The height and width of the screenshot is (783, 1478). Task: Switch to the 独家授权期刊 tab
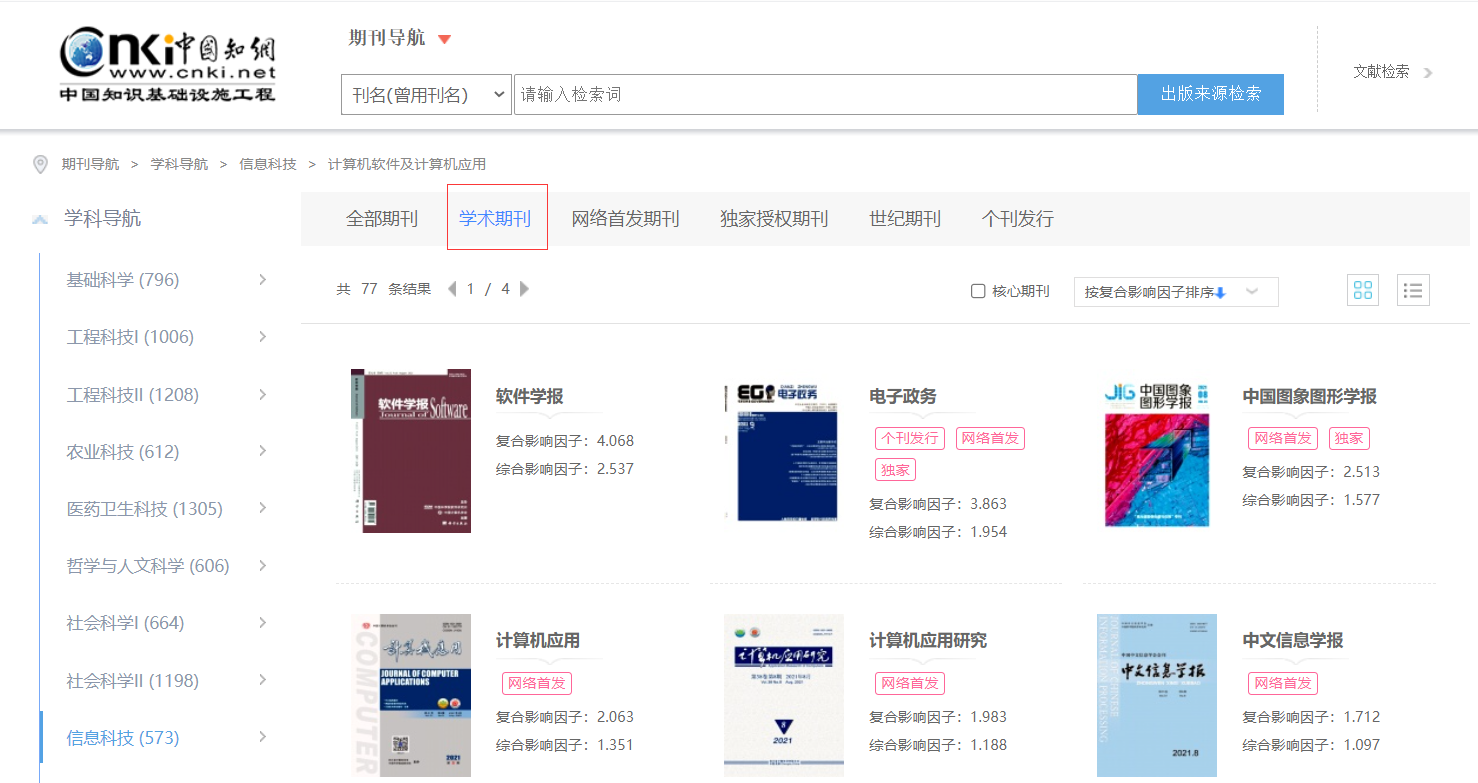click(773, 218)
